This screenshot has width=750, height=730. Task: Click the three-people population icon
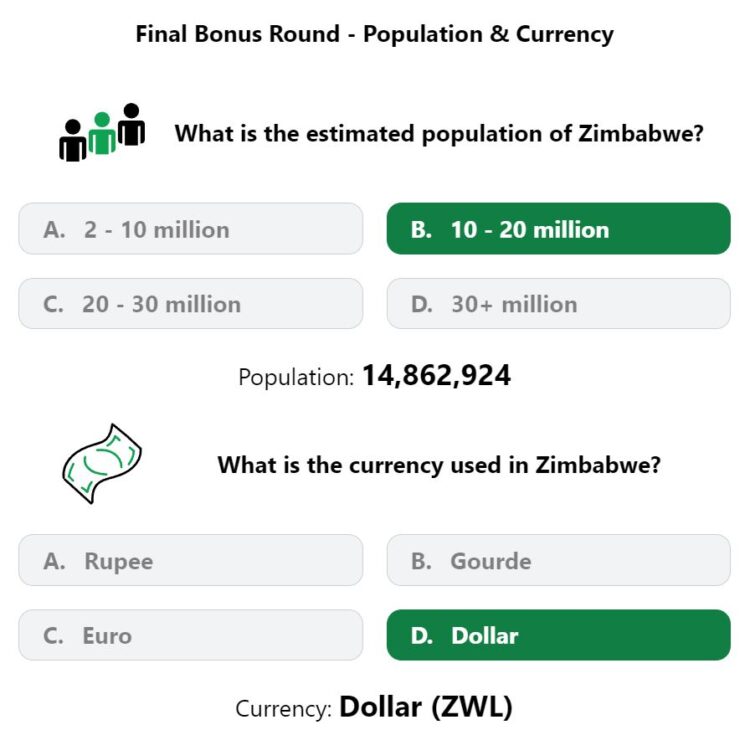click(102, 133)
